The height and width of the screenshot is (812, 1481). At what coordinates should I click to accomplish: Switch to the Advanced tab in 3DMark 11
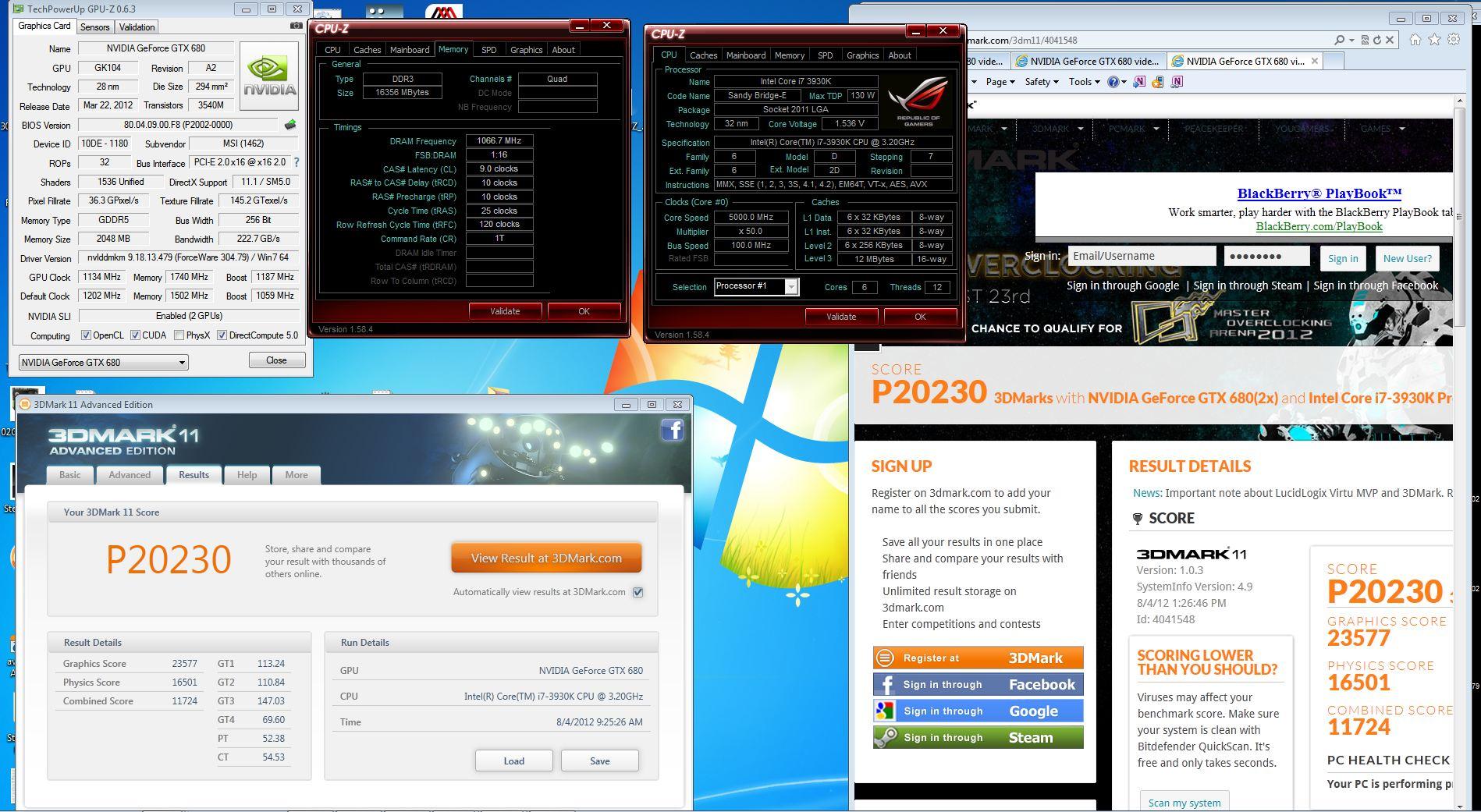tap(130, 475)
